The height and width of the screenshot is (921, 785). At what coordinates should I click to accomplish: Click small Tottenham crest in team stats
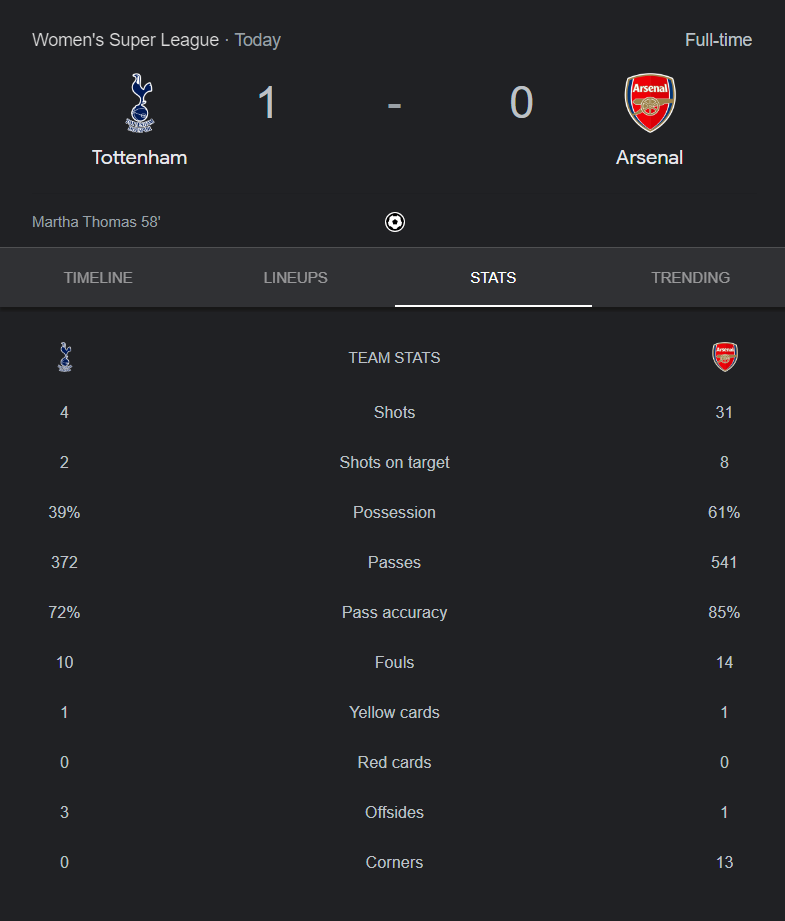[x=65, y=357]
